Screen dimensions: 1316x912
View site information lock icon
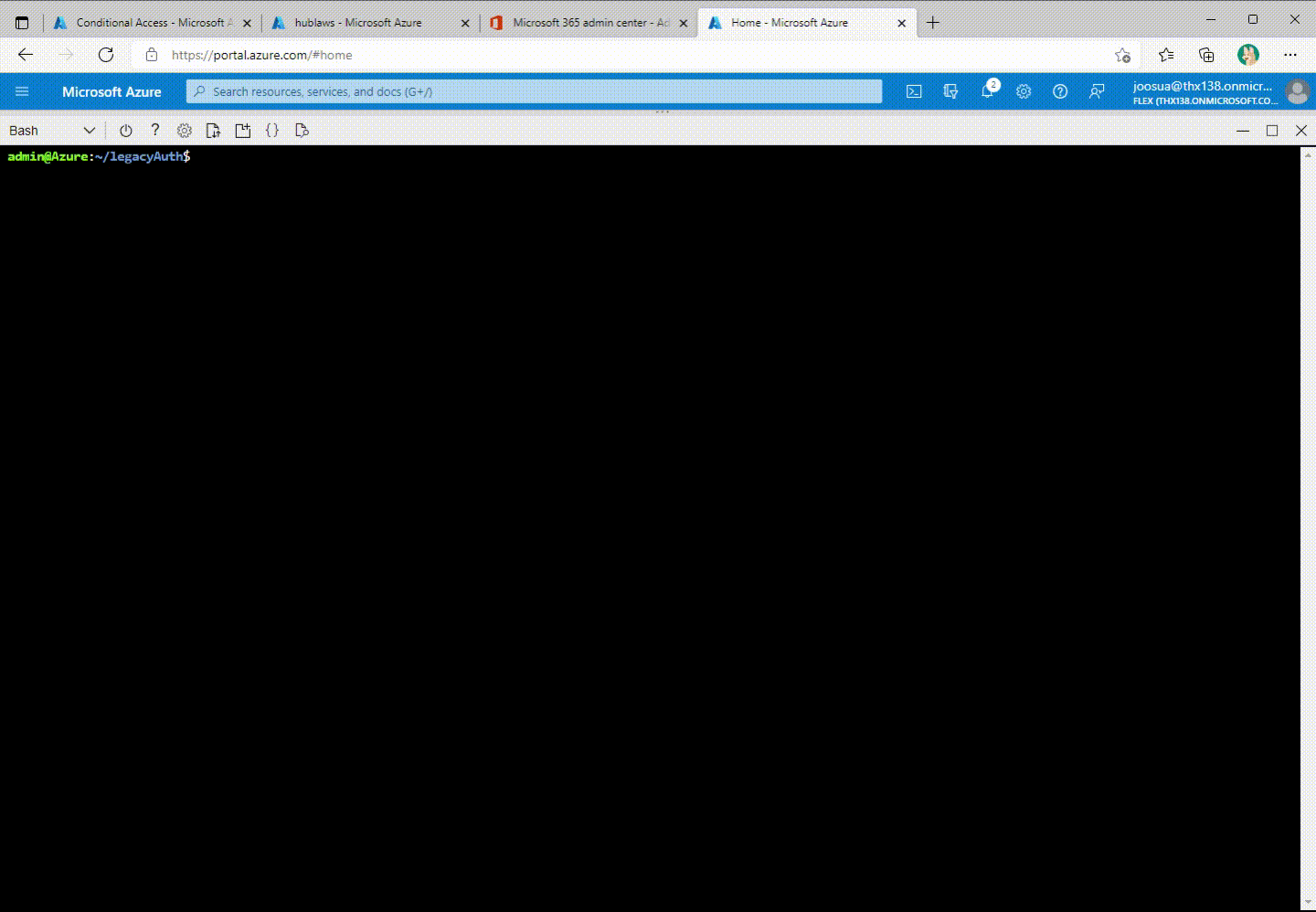152,55
